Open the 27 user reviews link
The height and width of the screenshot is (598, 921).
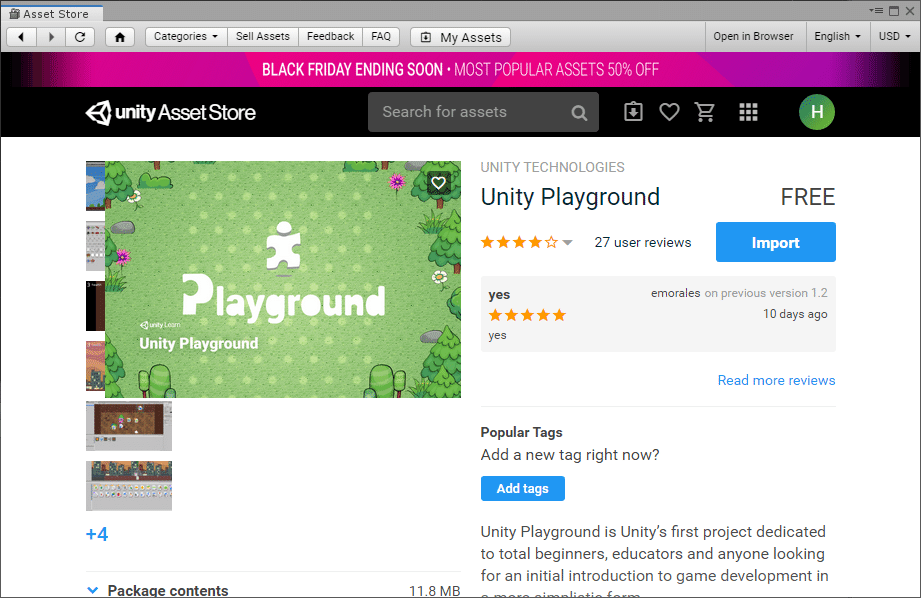coord(643,243)
